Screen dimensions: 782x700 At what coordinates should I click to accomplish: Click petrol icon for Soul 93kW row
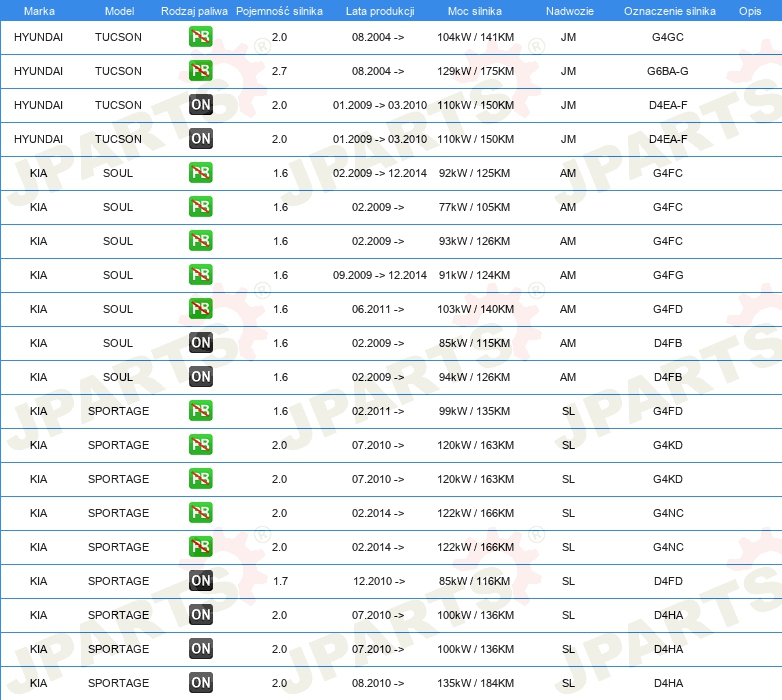coord(200,241)
